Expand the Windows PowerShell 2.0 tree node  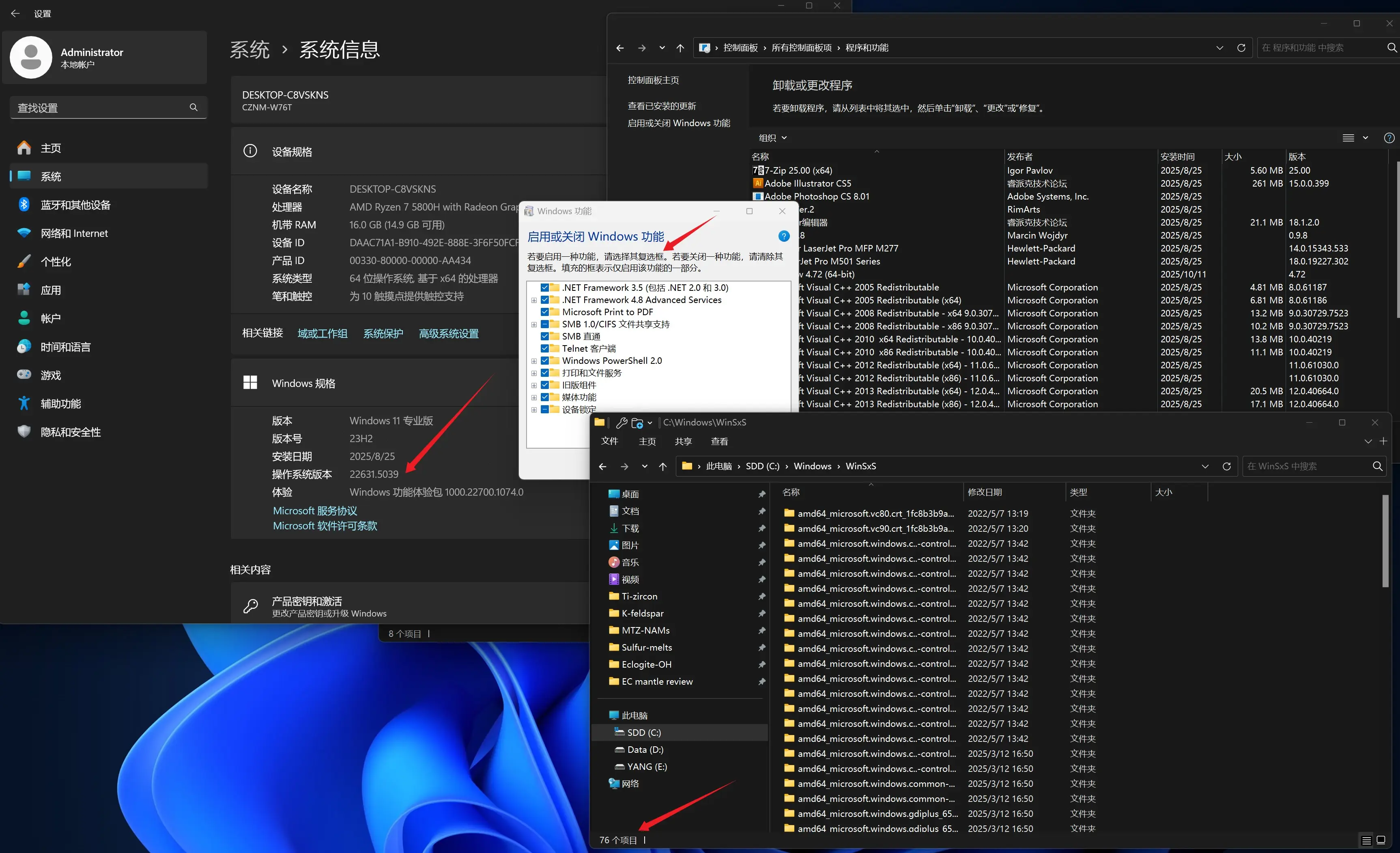(534, 361)
